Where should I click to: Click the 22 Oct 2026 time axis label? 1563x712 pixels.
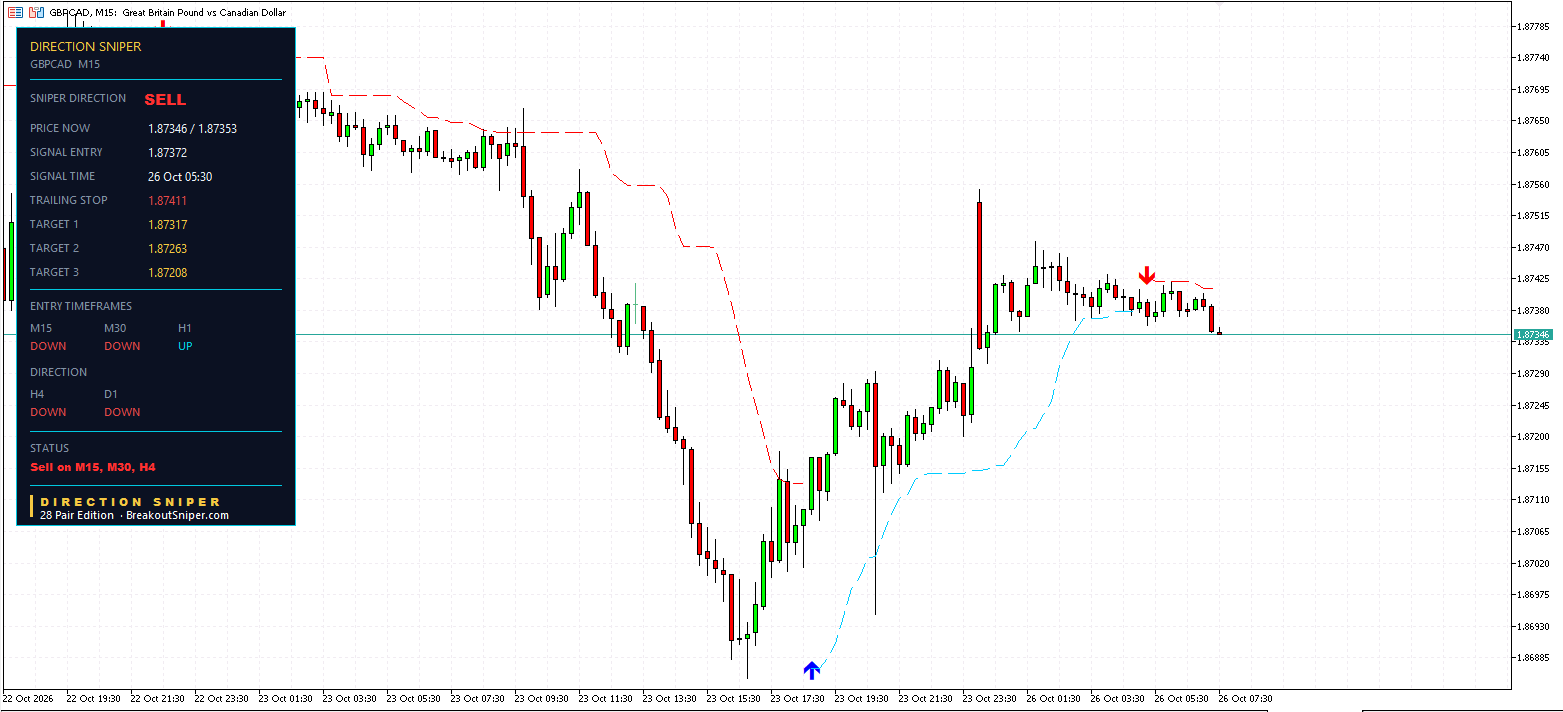pyautogui.click(x=27, y=698)
